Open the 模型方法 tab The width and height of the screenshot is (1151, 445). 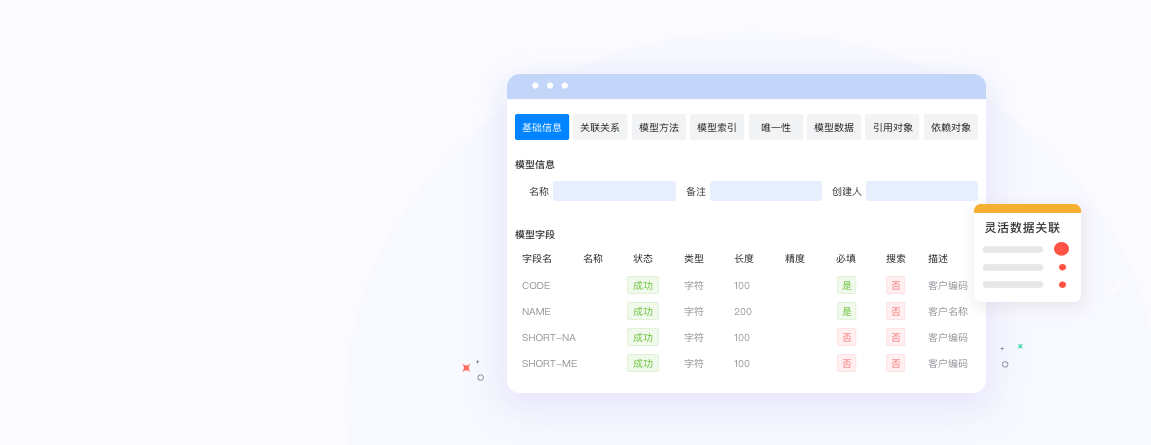[658, 127]
